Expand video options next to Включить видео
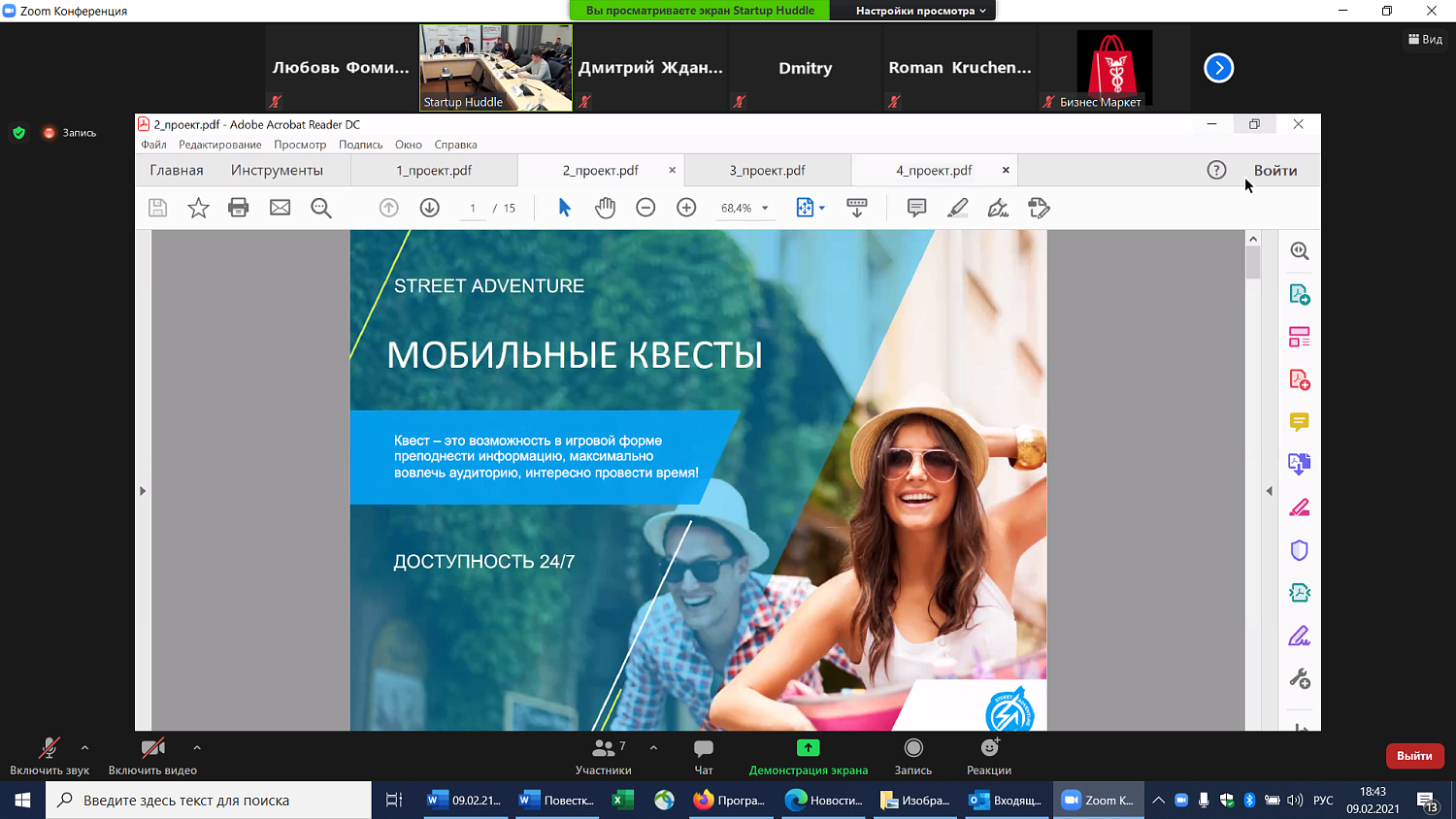 pyautogui.click(x=197, y=747)
